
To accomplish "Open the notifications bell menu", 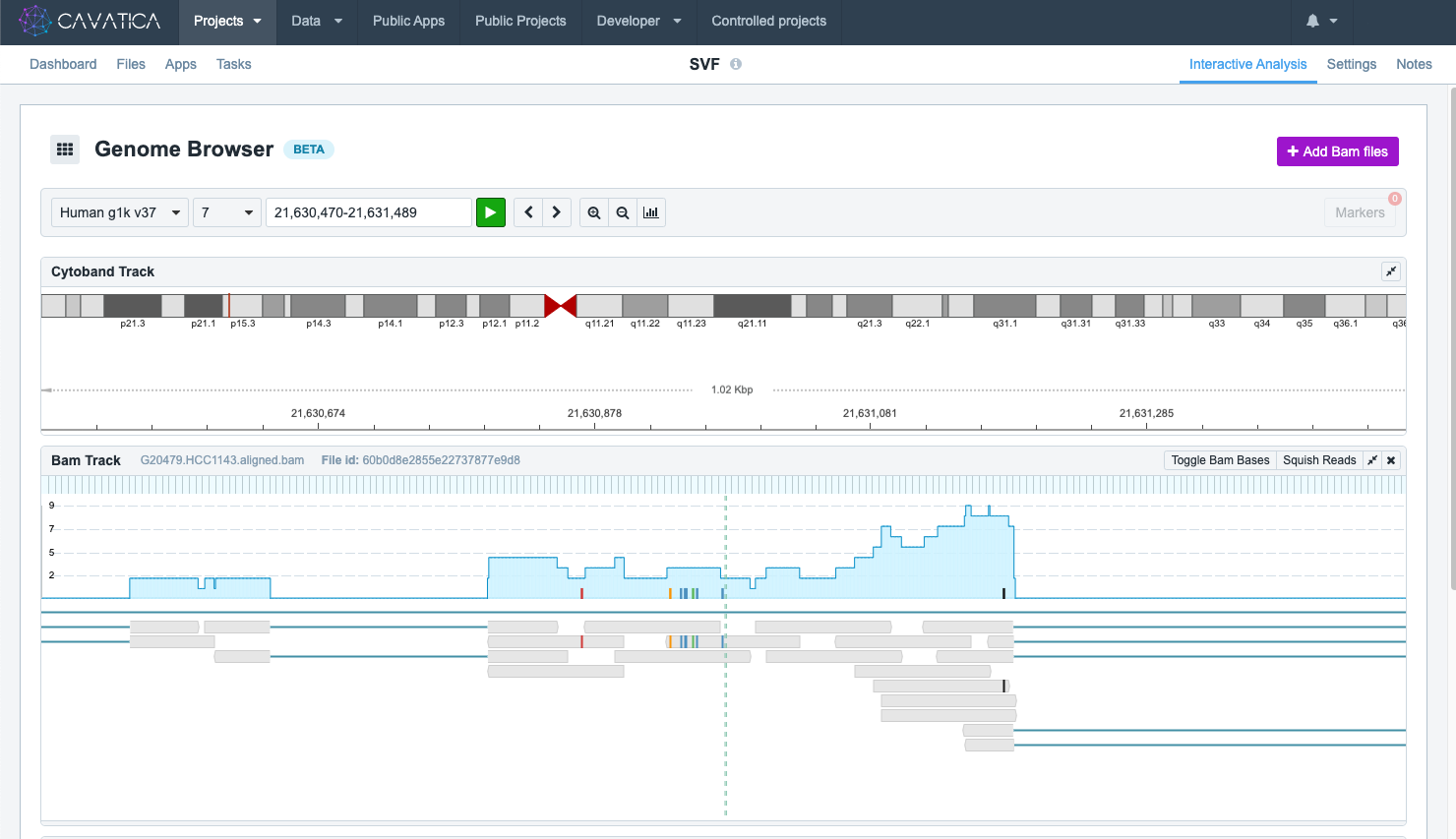I will pyautogui.click(x=1321, y=21).
